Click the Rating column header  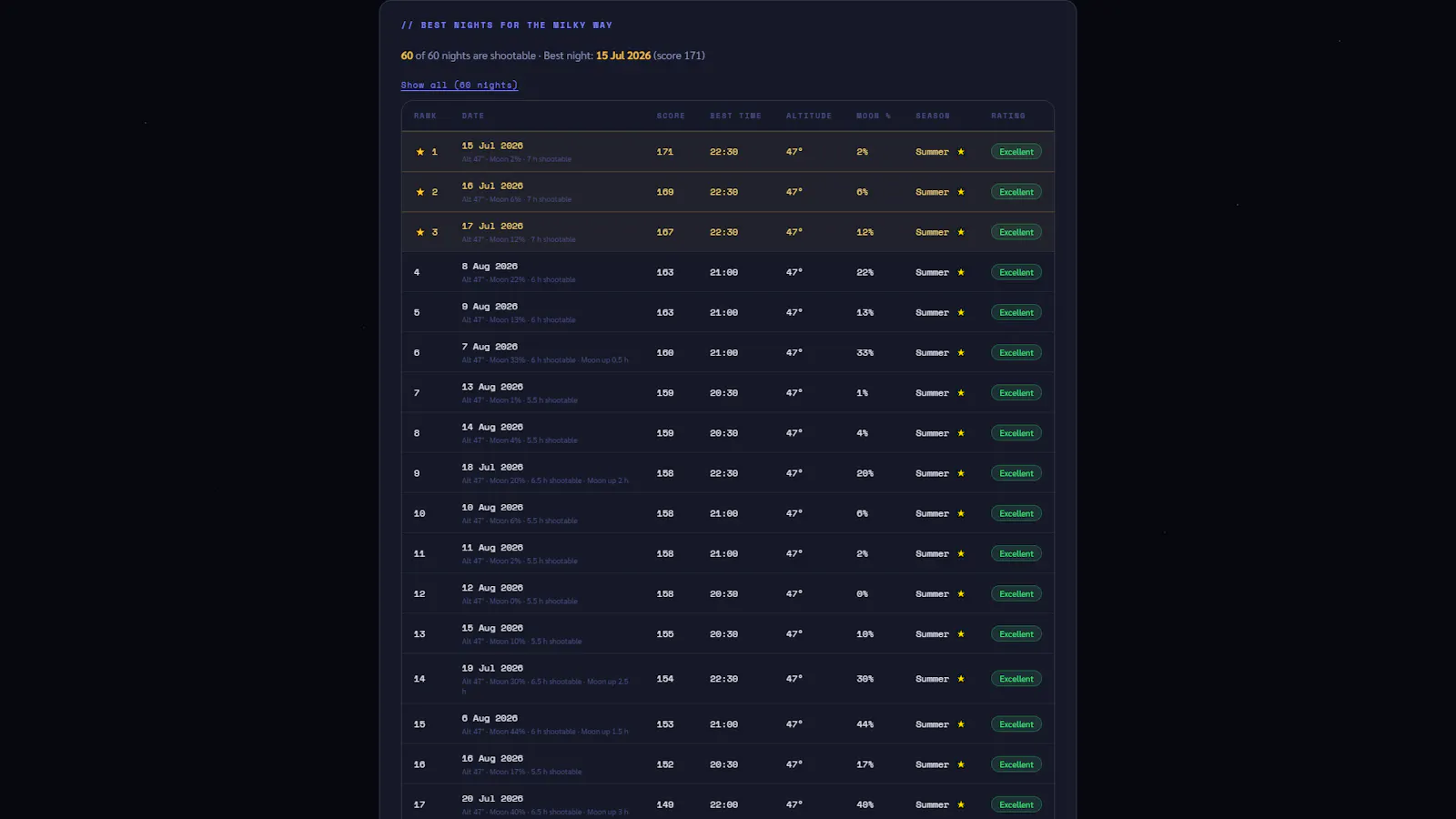pos(1008,116)
